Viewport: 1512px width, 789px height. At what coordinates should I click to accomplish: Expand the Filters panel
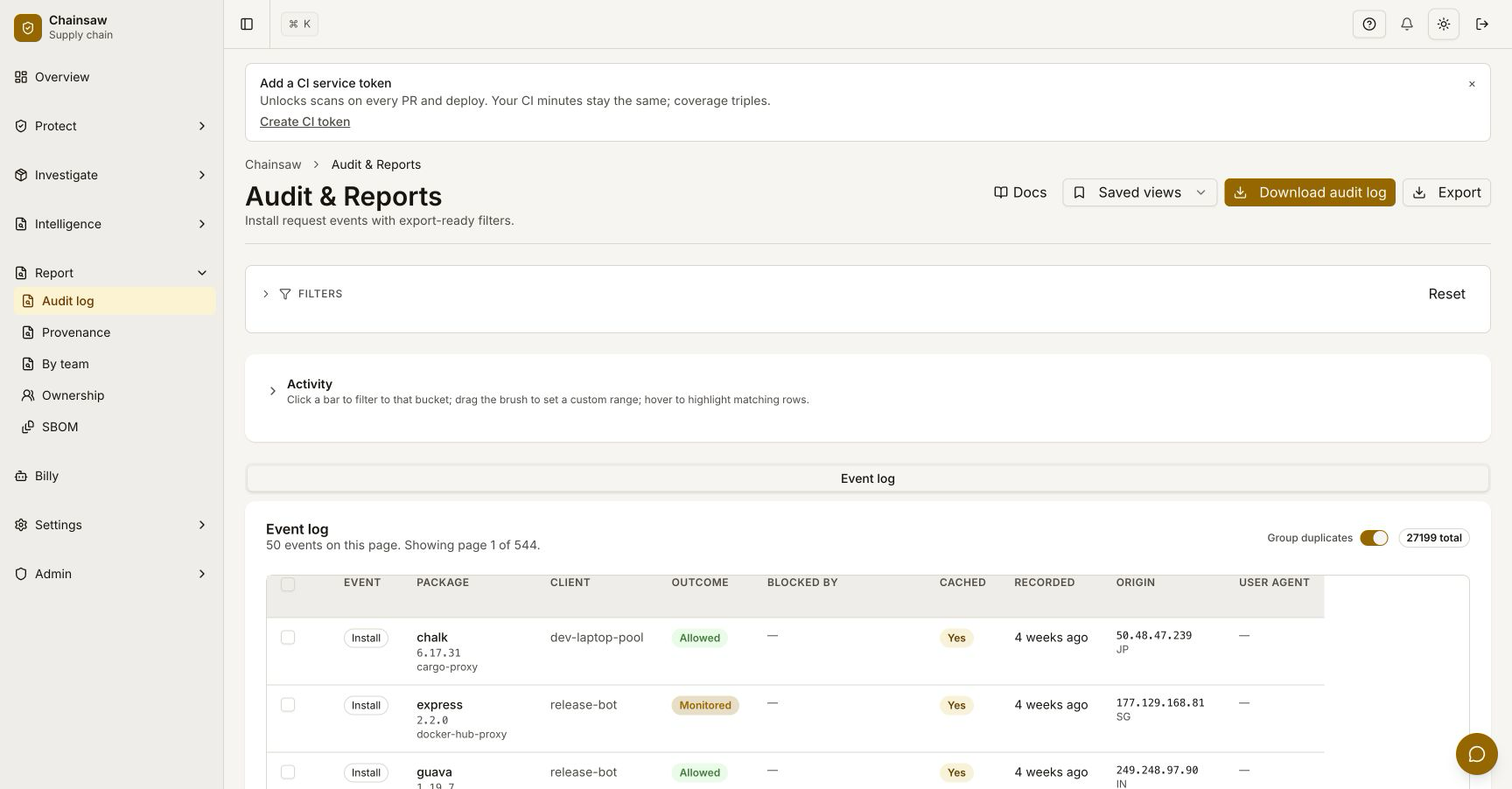(x=303, y=294)
